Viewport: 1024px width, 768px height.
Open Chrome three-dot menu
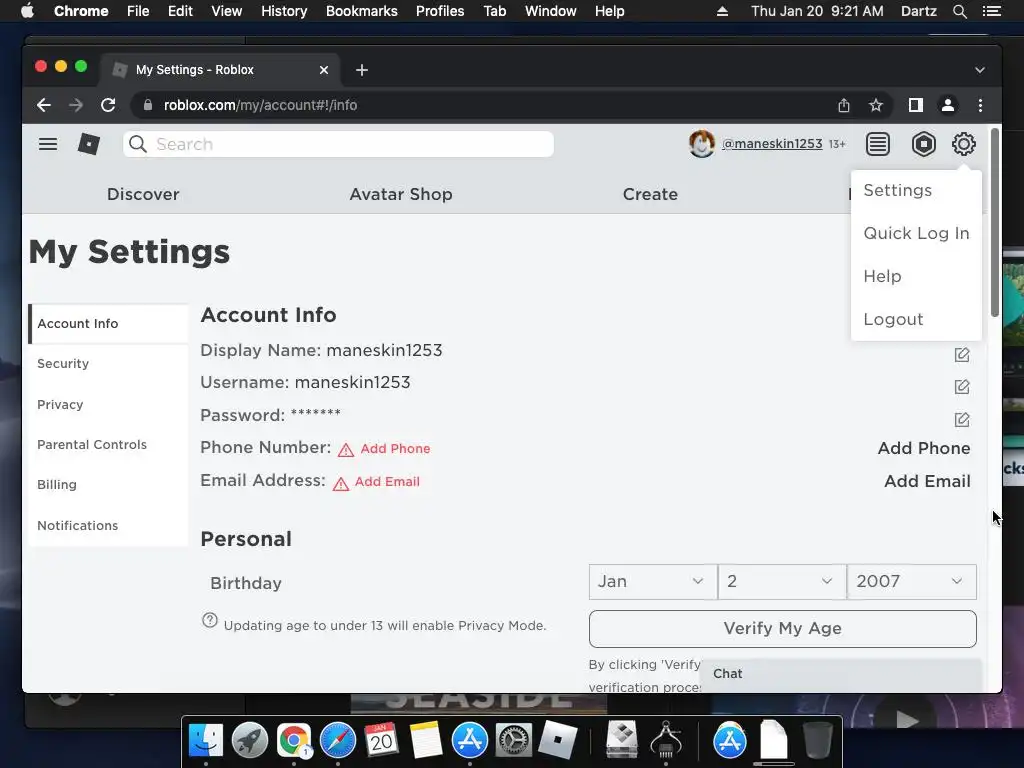coord(980,105)
